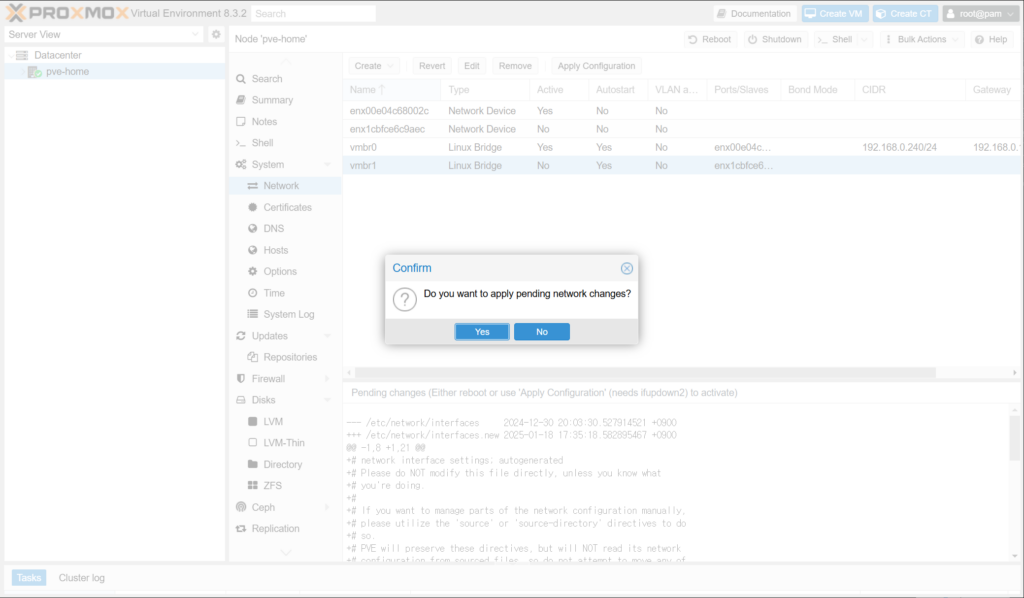Select the Tasks tab at bottom
The image size is (1024, 598).
29,578
